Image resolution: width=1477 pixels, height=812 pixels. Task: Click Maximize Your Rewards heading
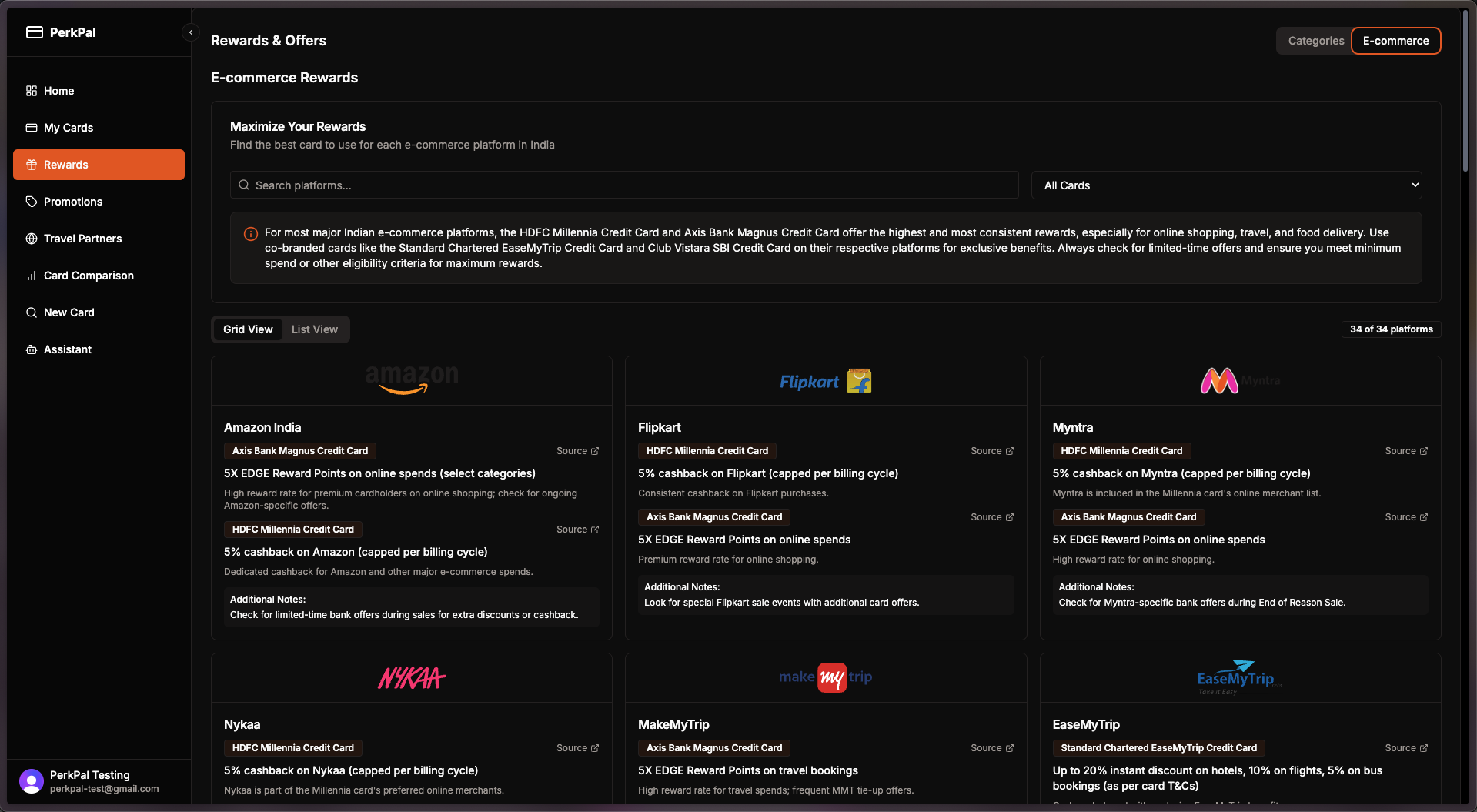tap(298, 126)
